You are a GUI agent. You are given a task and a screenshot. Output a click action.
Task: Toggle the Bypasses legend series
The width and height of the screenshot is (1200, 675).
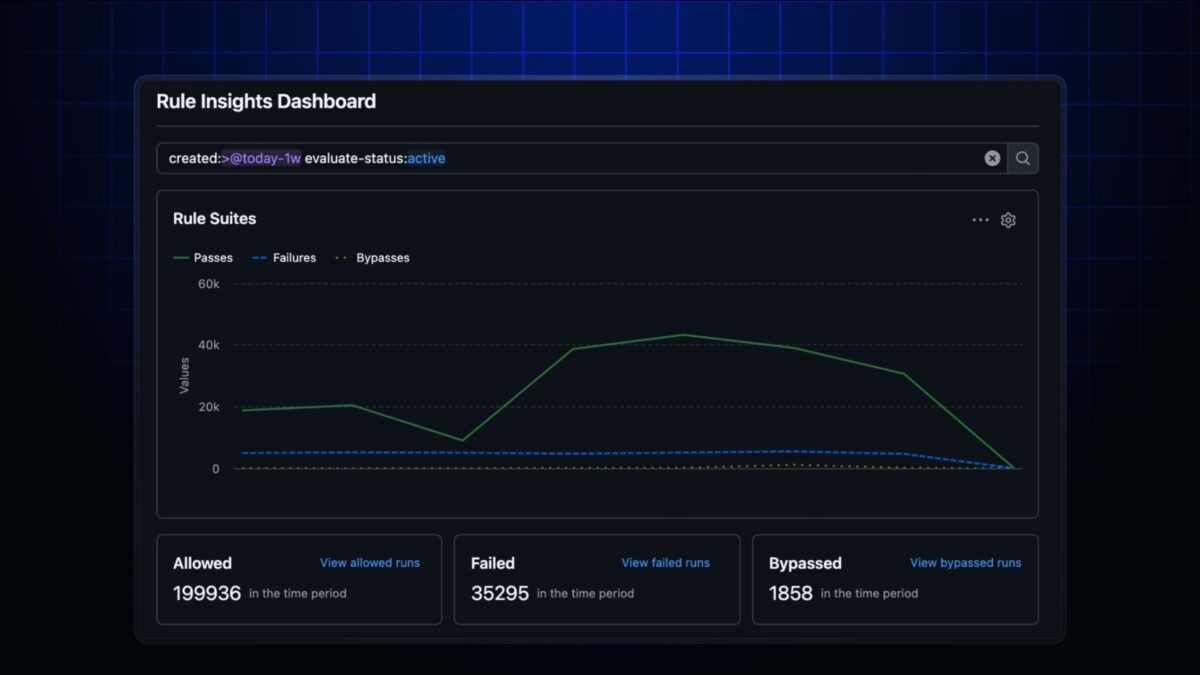(372, 258)
